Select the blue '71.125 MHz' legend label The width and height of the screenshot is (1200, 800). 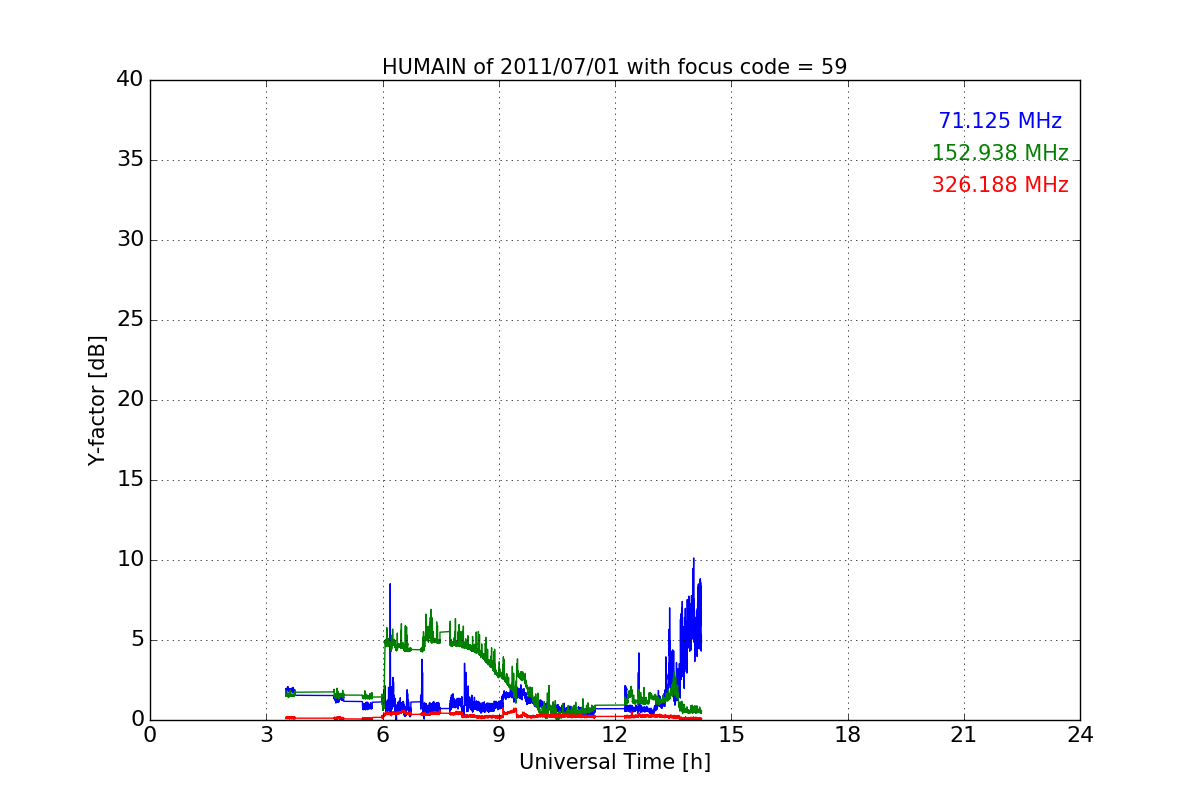pos(1000,121)
